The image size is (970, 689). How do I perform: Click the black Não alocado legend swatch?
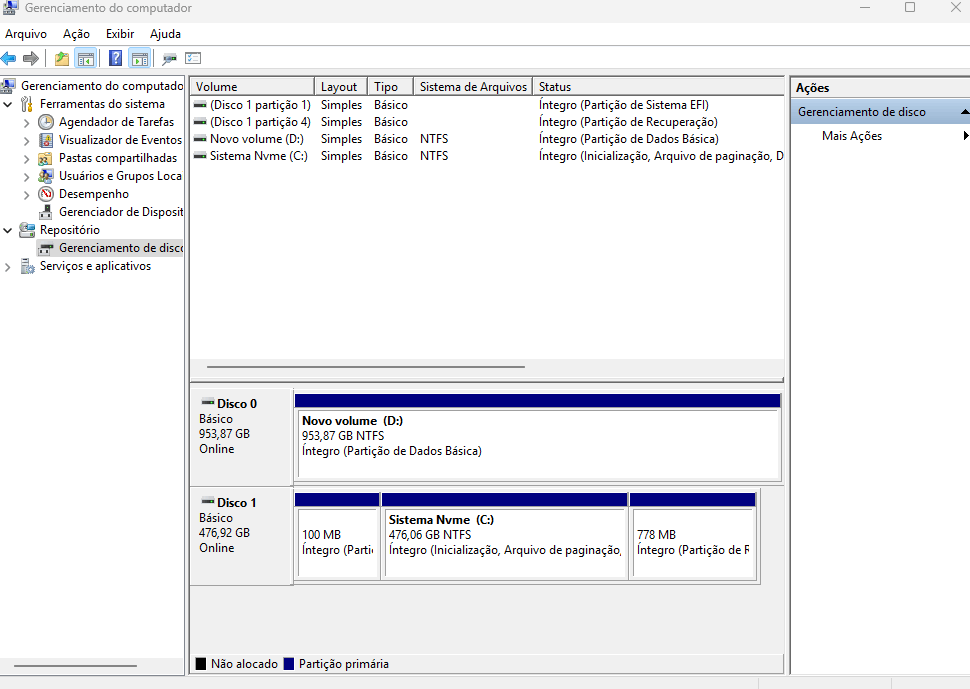click(x=200, y=664)
